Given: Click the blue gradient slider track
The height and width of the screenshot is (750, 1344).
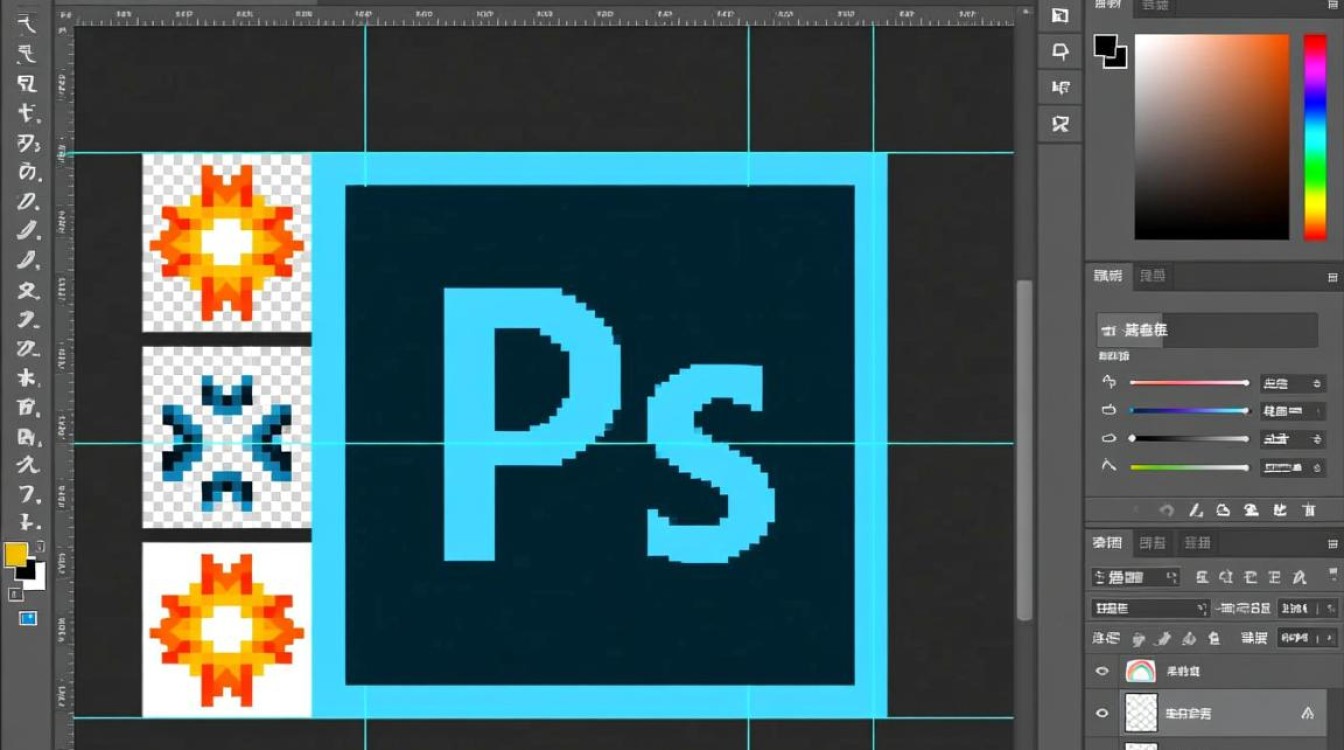Looking at the screenshot, I should pyautogui.click(x=1189, y=410).
